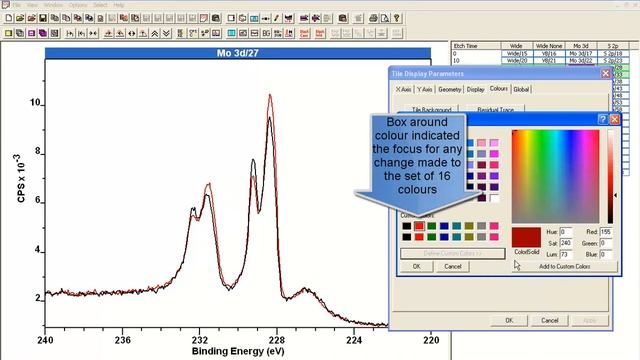640x360 pixels.
Task: Select the S 2p/23 cell
Action: (613, 60)
